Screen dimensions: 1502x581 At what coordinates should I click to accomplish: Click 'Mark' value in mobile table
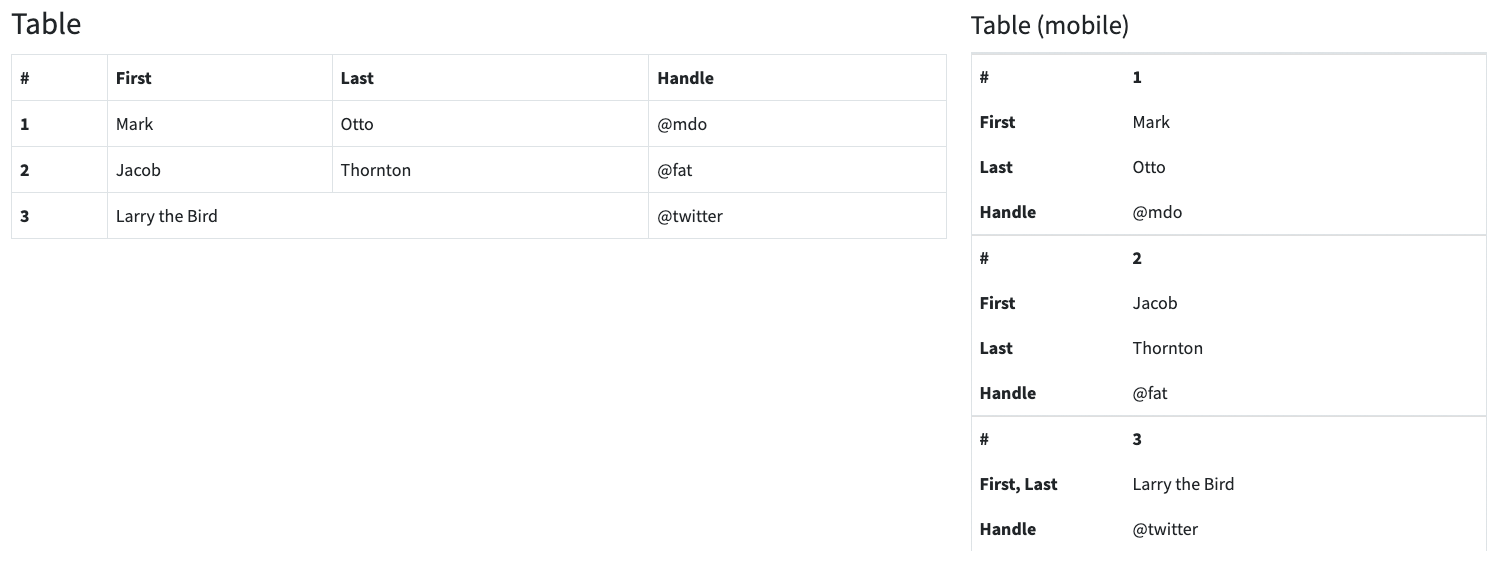point(1151,122)
